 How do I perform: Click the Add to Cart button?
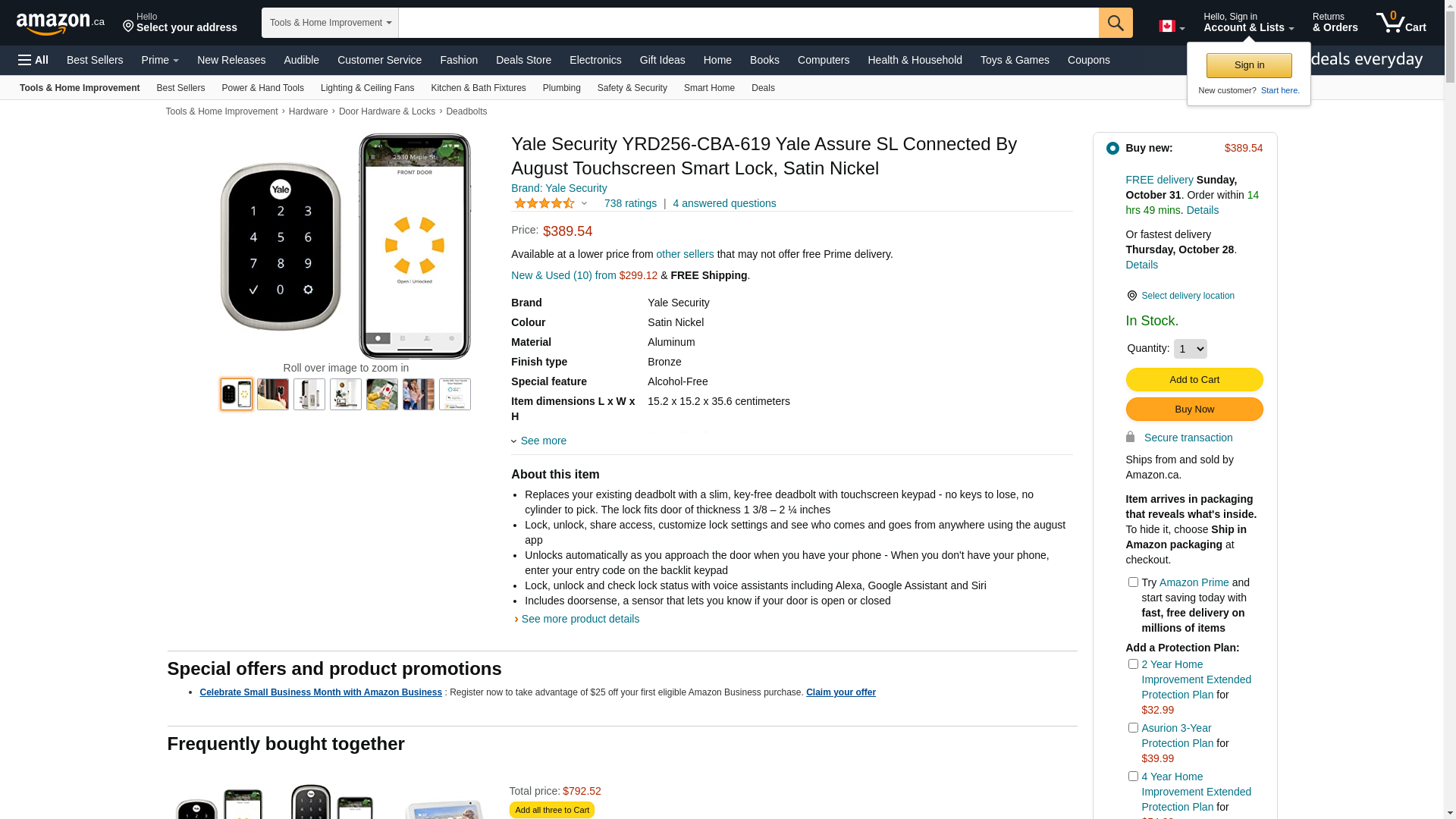pyautogui.click(x=1194, y=380)
